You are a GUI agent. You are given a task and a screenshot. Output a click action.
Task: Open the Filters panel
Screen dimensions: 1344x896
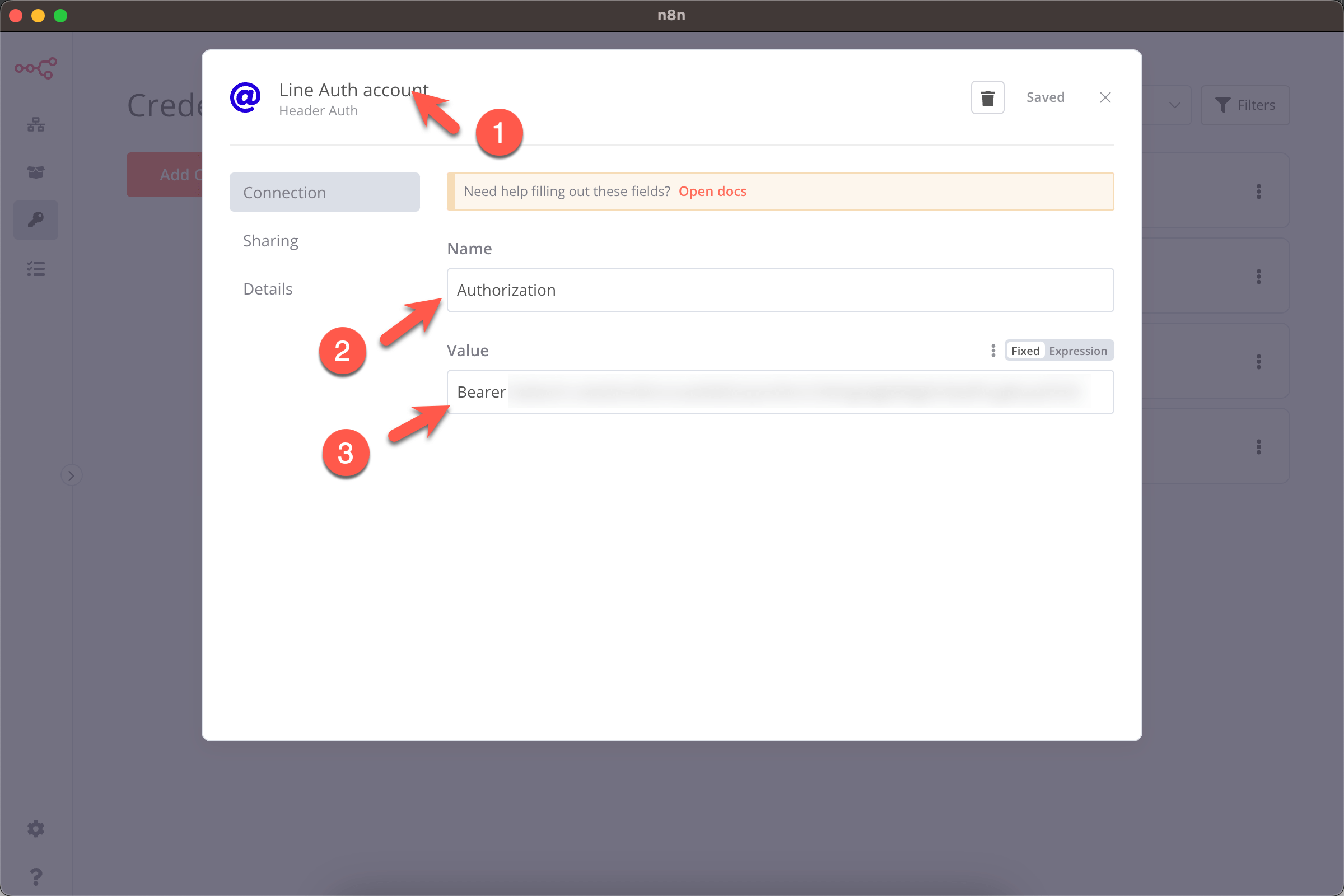pyautogui.click(x=1245, y=105)
